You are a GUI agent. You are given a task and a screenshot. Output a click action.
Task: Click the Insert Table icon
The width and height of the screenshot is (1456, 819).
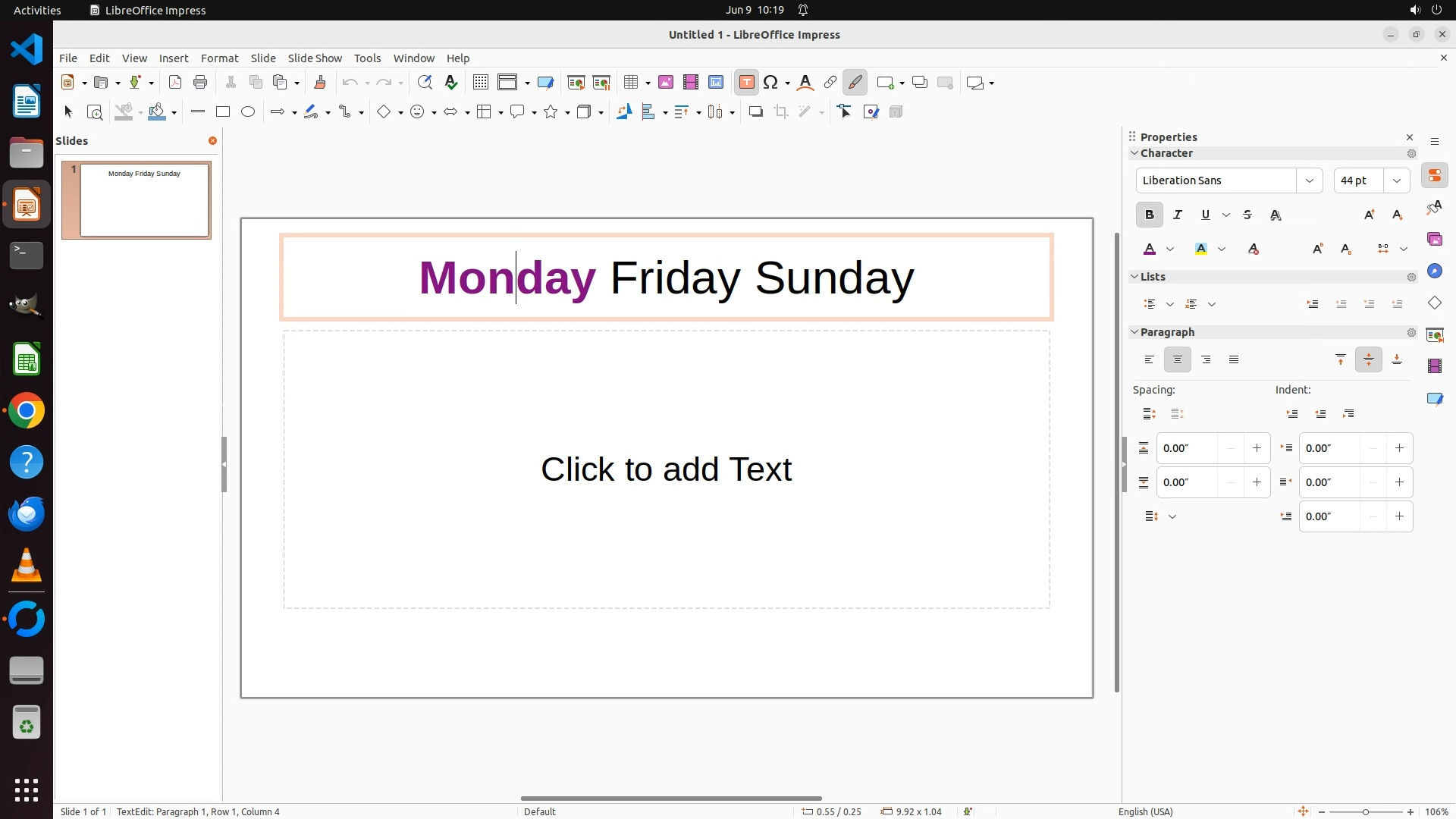pos(630,83)
